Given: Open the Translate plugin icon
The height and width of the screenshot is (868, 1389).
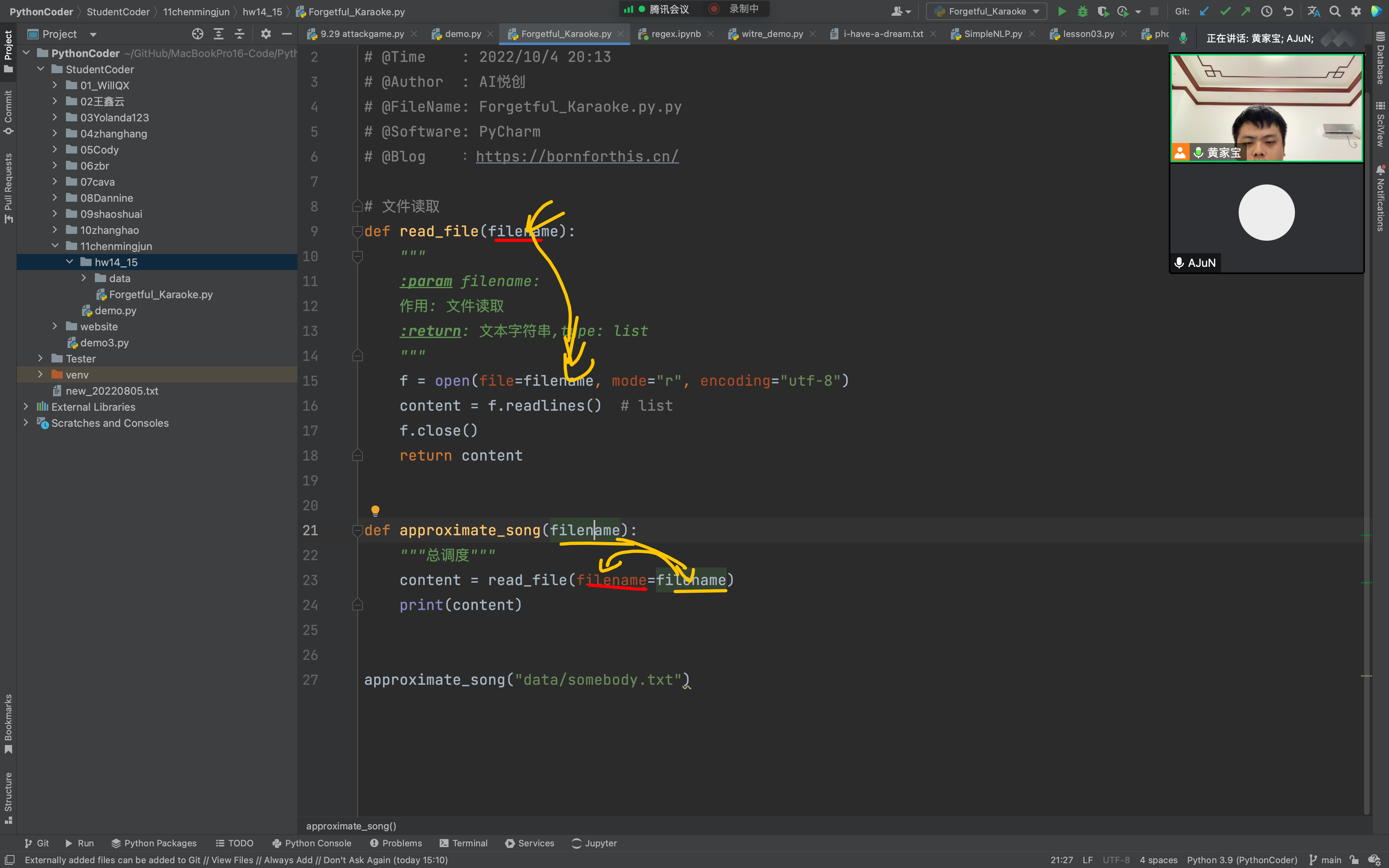Looking at the screenshot, I should (1314, 11).
